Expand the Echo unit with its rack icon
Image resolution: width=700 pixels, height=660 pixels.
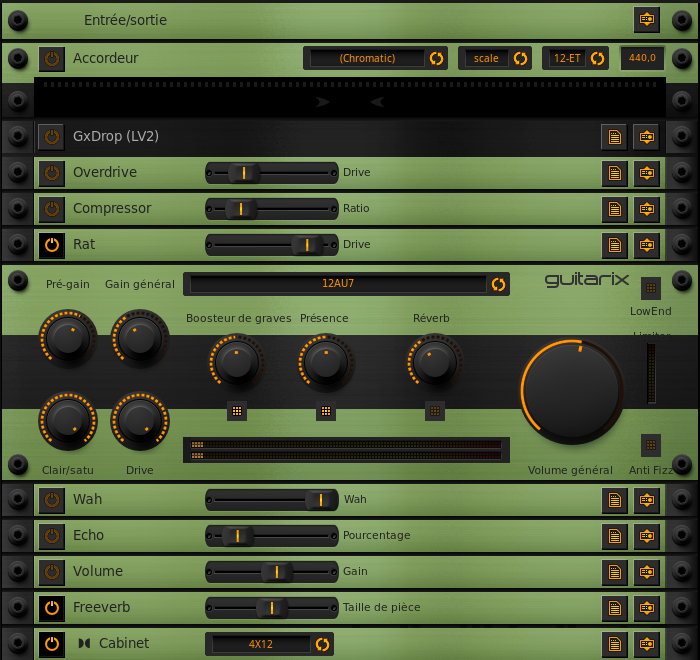[646, 536]
